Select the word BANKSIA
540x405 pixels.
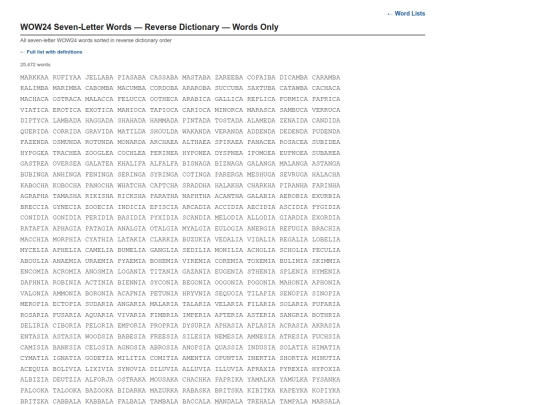(67, 347)
